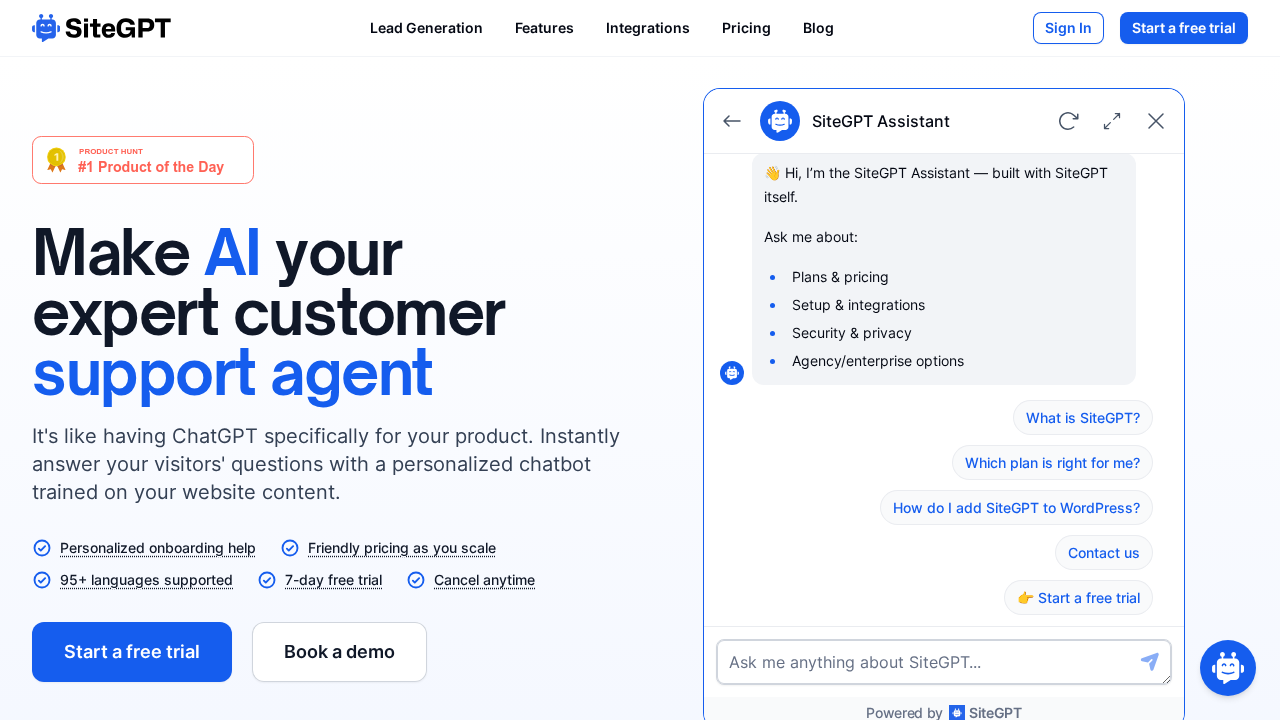1280x720 pixels.
Task: Click the checkmark beside 95+ languages supported
Action: tap(42, 580)
